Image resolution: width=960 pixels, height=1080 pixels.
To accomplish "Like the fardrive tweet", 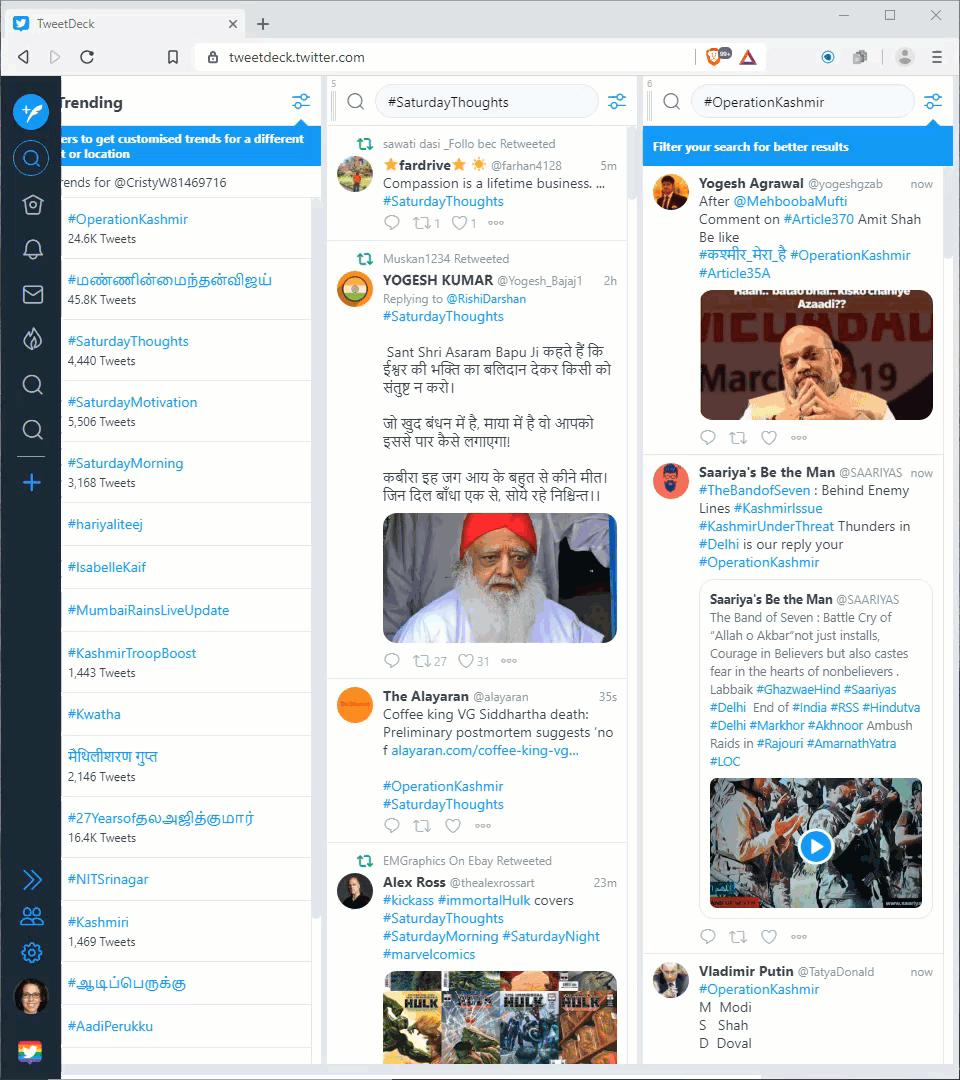I will [x=459, y=222].
